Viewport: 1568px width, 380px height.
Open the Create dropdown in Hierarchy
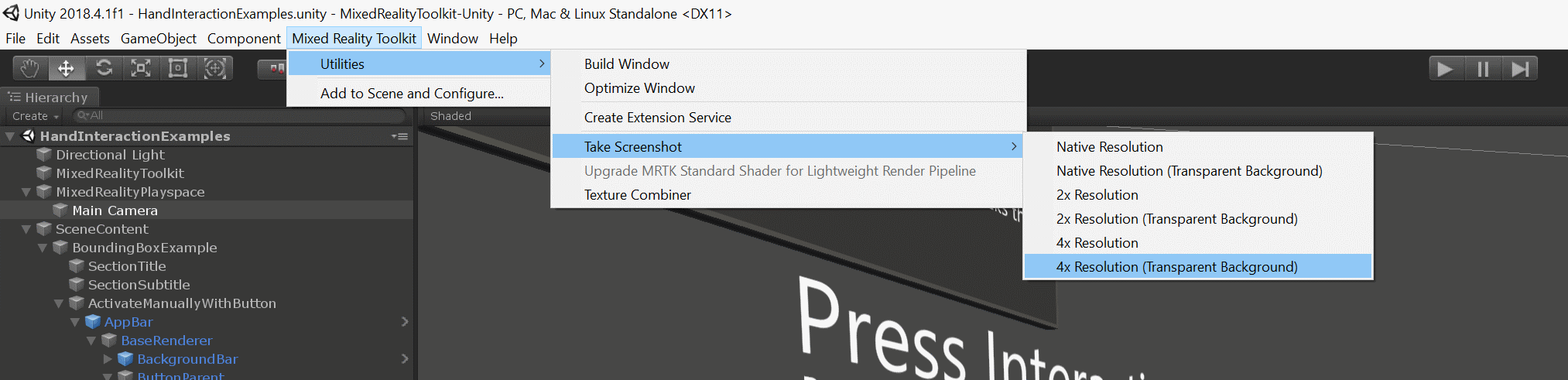click(35, 116)
